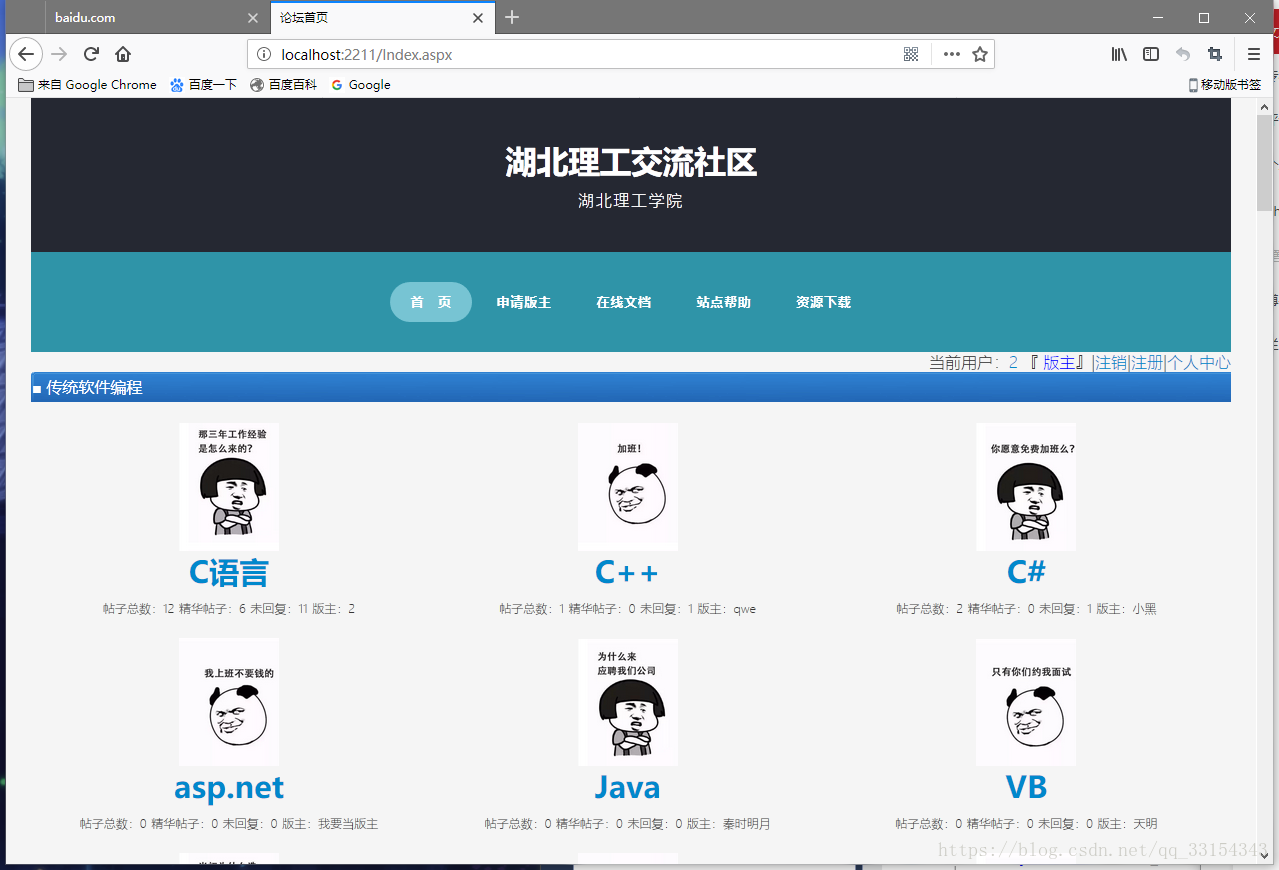Screen dimensions: 1279x870
Task: Close the baidu.com tab
Action: tap(253, 18)
